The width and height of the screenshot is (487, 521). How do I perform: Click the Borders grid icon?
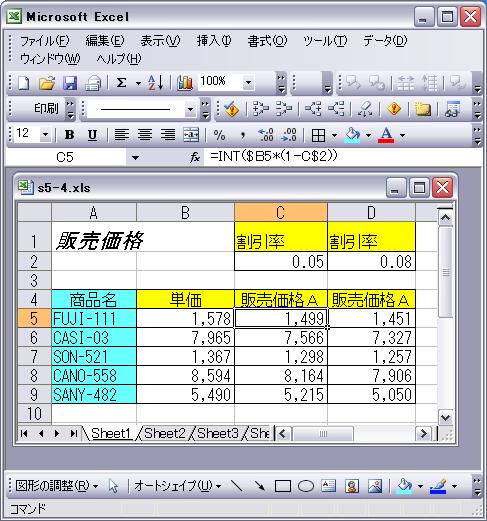coord(318,135)
